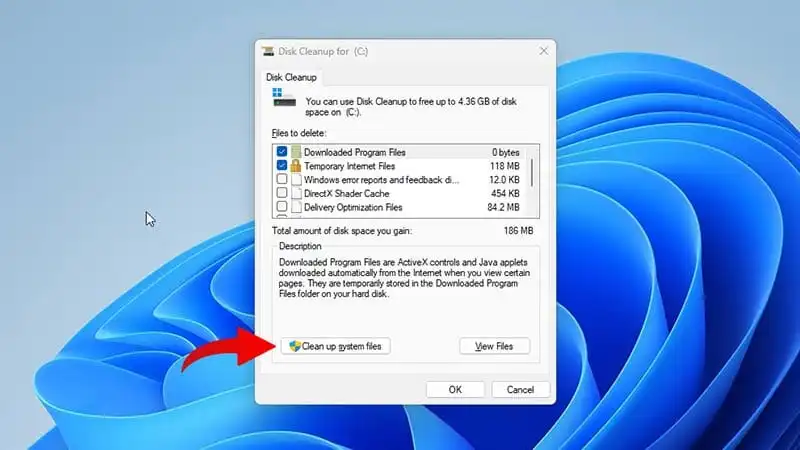Click the Downloaded Program Files folder icon
The width and height of the screenshot is (800, 450).
click(296, 152)
